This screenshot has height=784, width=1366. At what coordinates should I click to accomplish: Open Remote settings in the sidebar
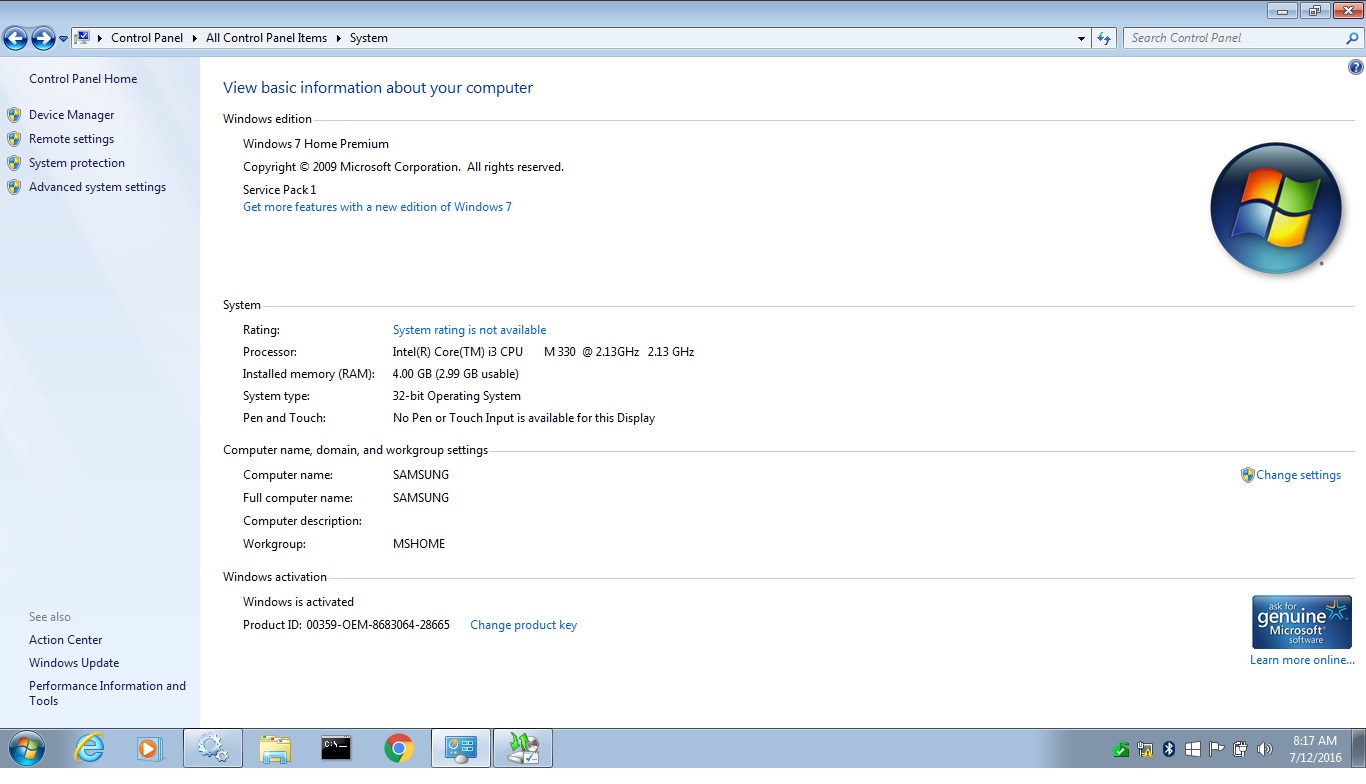point(71,139)
